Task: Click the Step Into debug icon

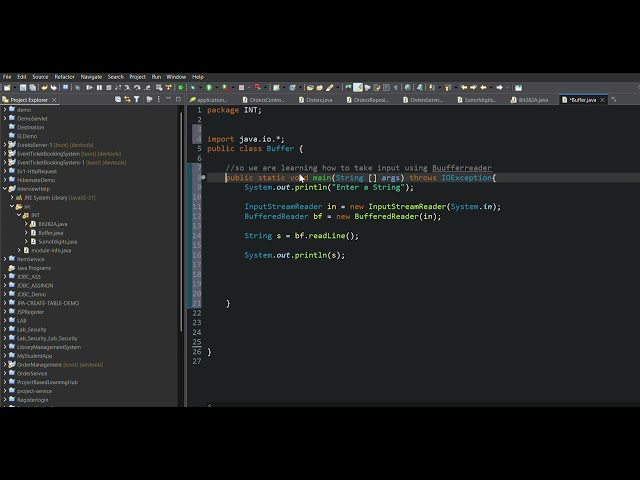Action: click(x=127, y=87)
